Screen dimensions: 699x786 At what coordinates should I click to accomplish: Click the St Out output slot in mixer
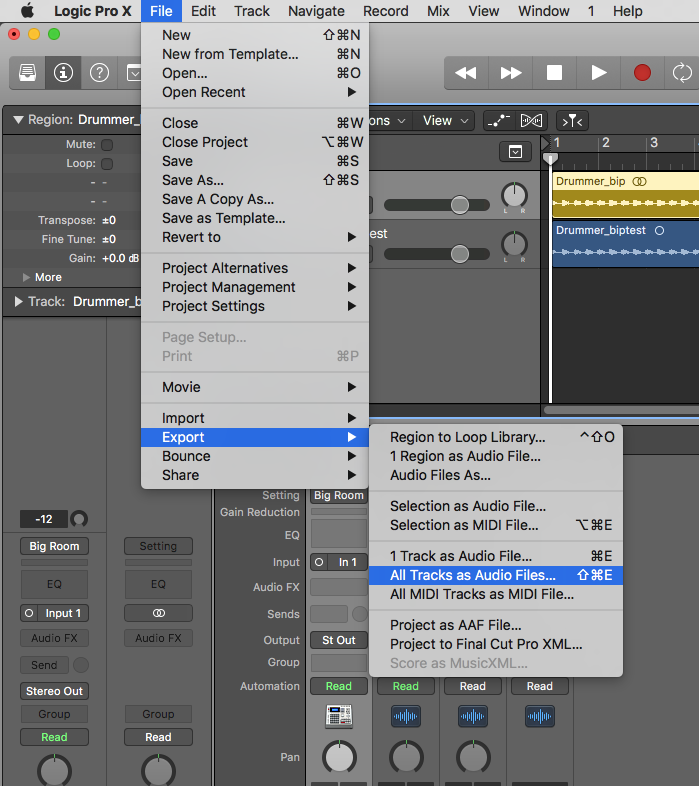[x=339, y=640]
